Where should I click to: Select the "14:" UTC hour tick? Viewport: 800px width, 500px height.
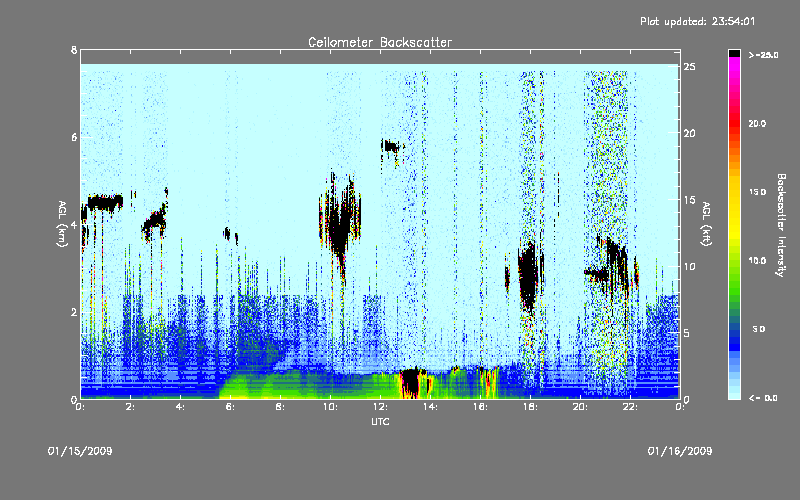point(431,407)
